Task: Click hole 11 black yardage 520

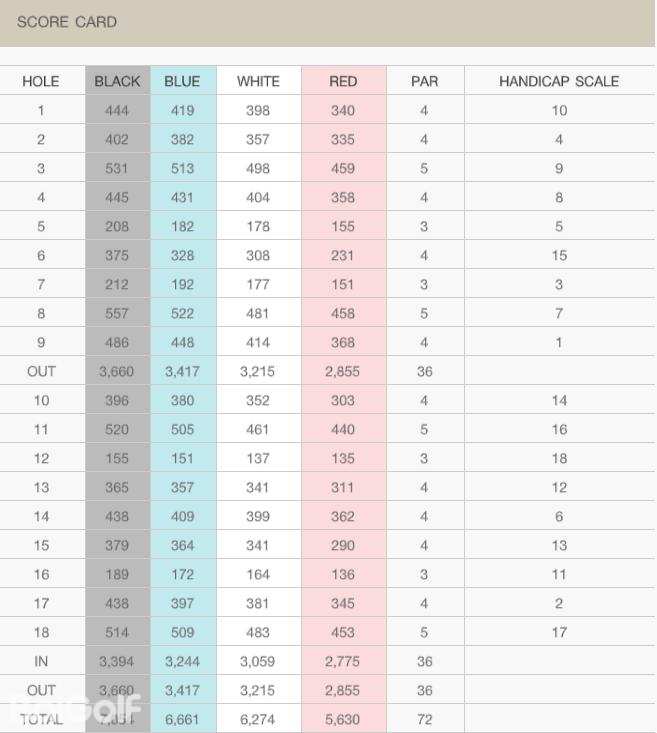Action: 117,430
